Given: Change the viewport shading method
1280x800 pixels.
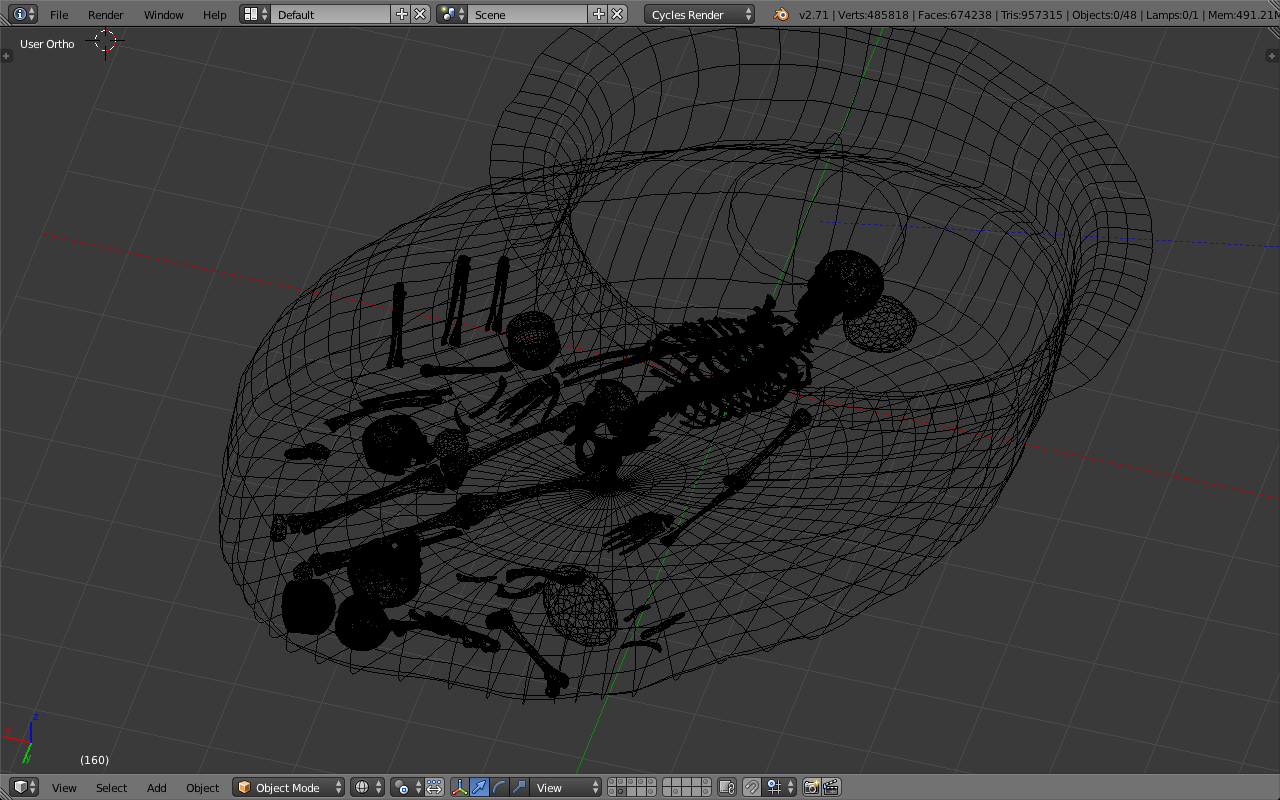Looking at the screenshot, I should 367,787.
